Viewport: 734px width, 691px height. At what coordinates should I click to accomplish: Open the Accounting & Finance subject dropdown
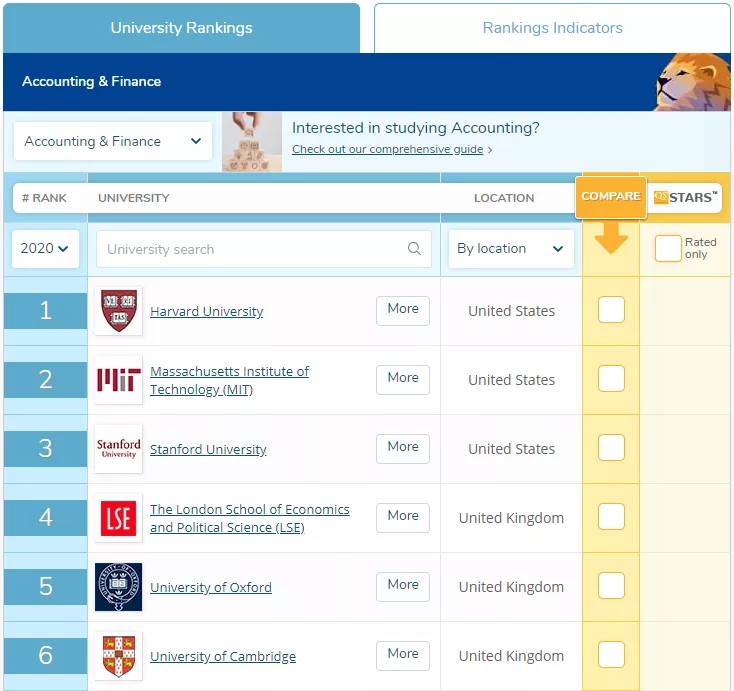[112, 141]
